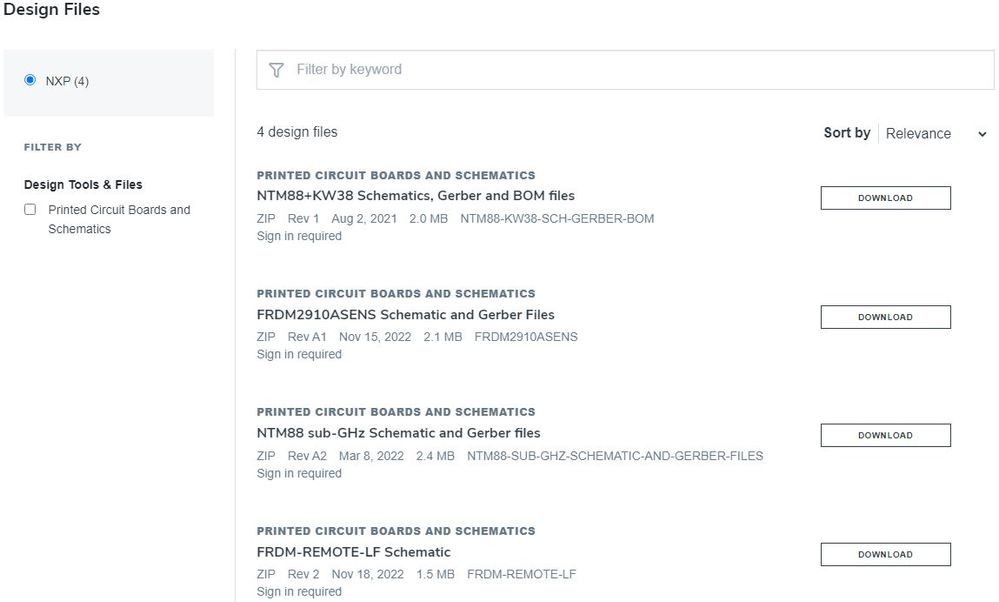
Task: Click the NXP (4) filter label
Action: [x=67, y=81]
